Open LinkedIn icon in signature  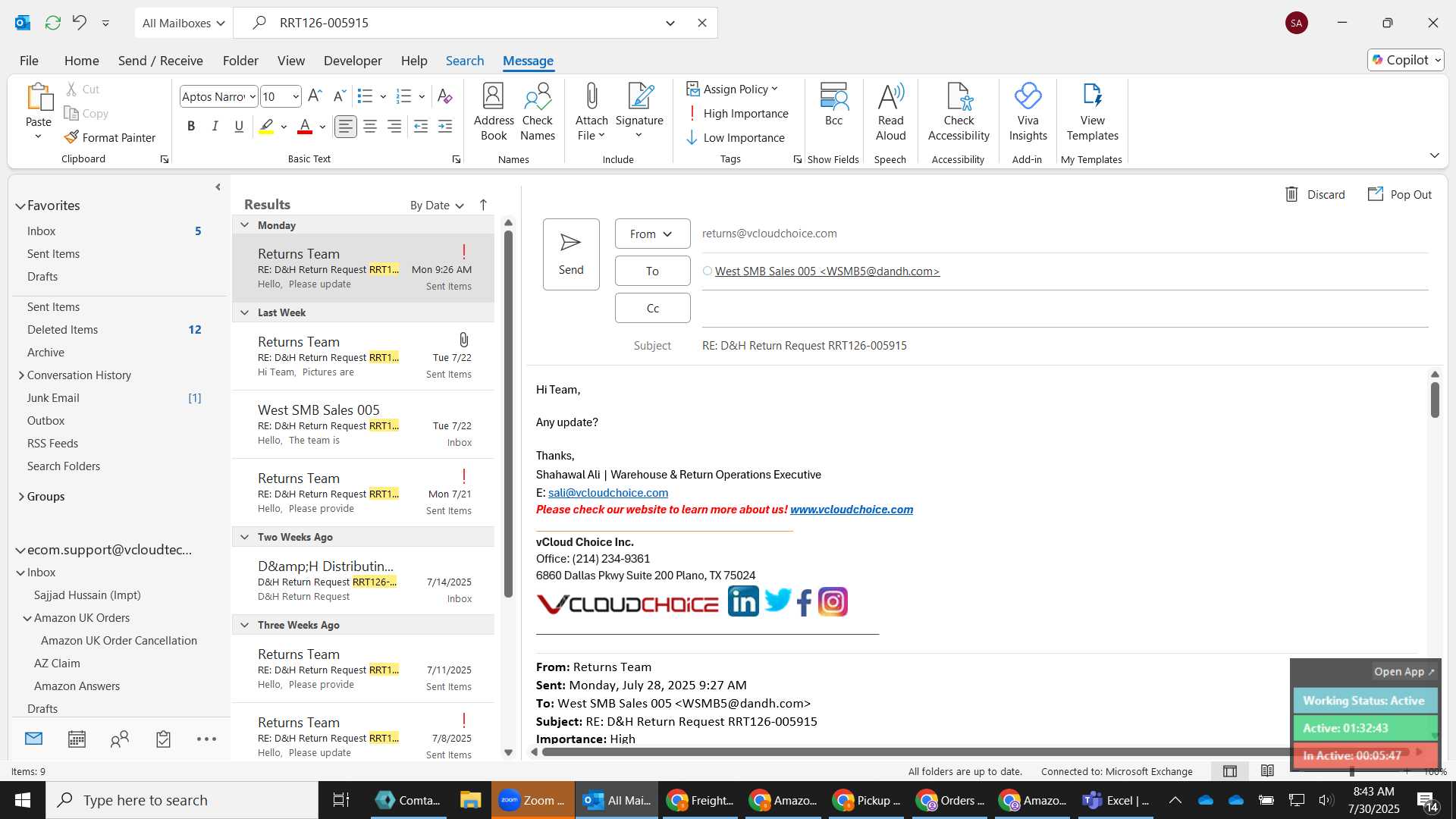(x=743, y=601)
